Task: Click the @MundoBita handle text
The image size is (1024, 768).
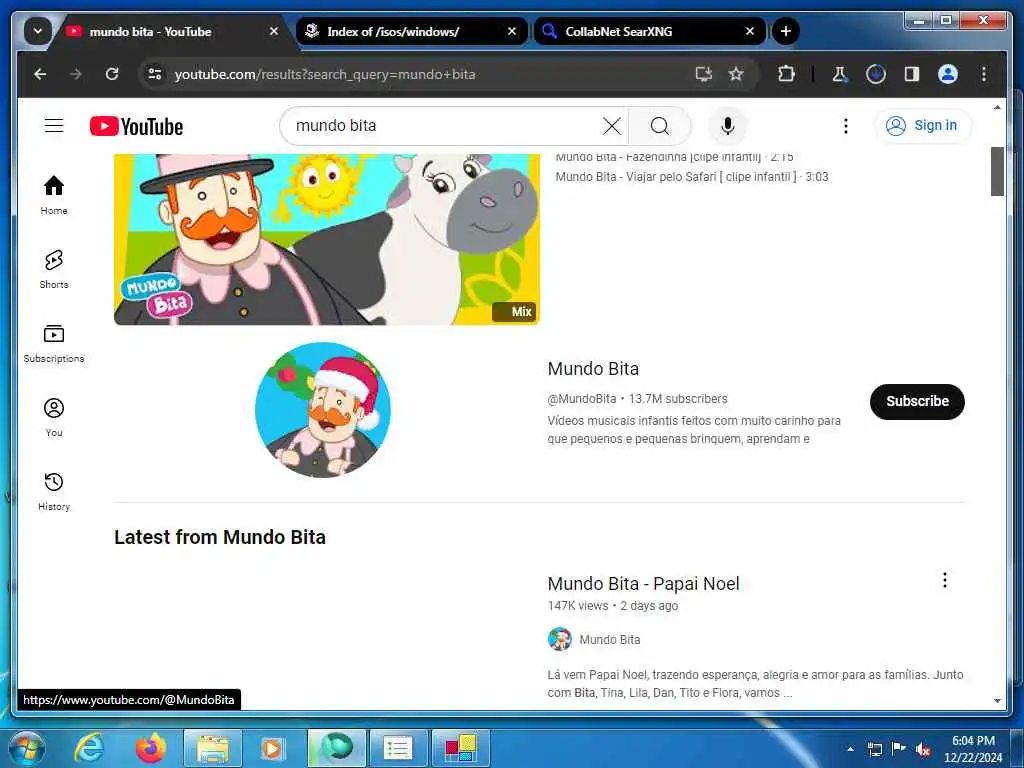Action: point(581,398)
